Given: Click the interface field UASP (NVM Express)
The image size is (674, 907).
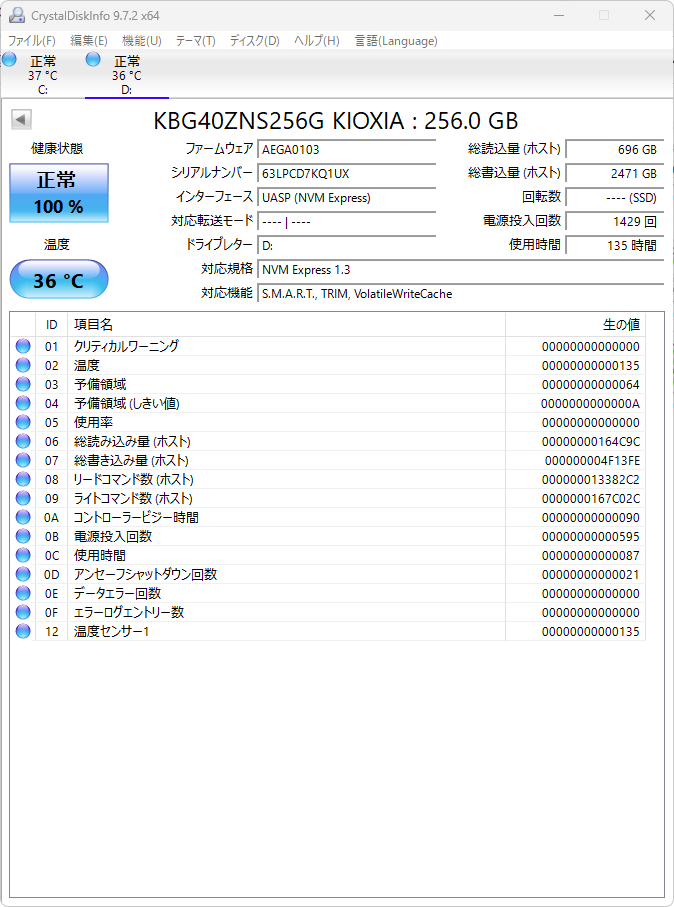Looking at the screenshot, I should (347, 198).
